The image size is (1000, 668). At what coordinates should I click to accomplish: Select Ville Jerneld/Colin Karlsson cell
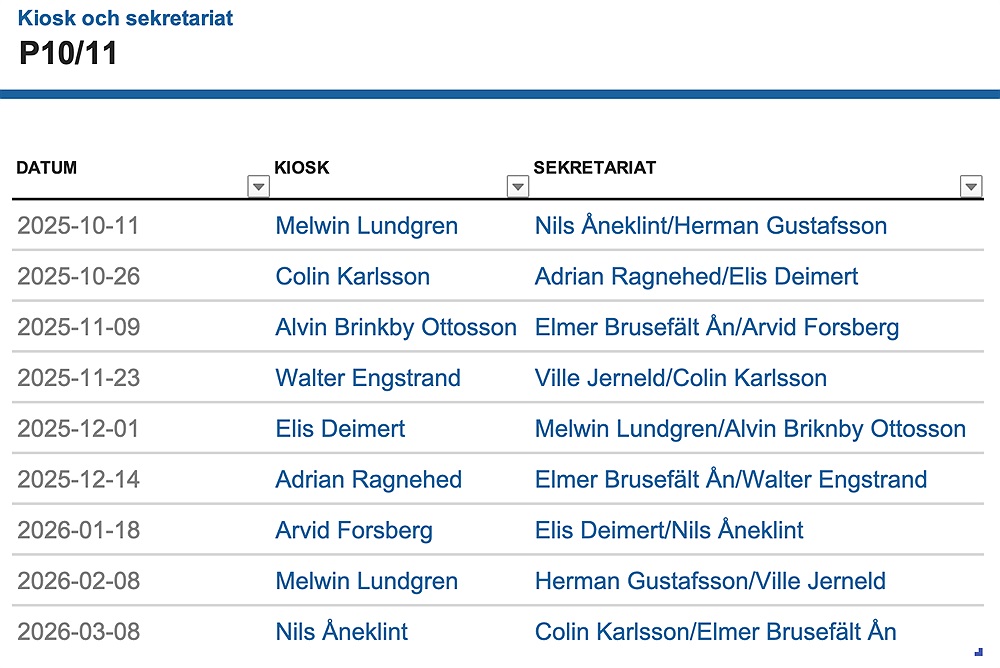(680, 379)
